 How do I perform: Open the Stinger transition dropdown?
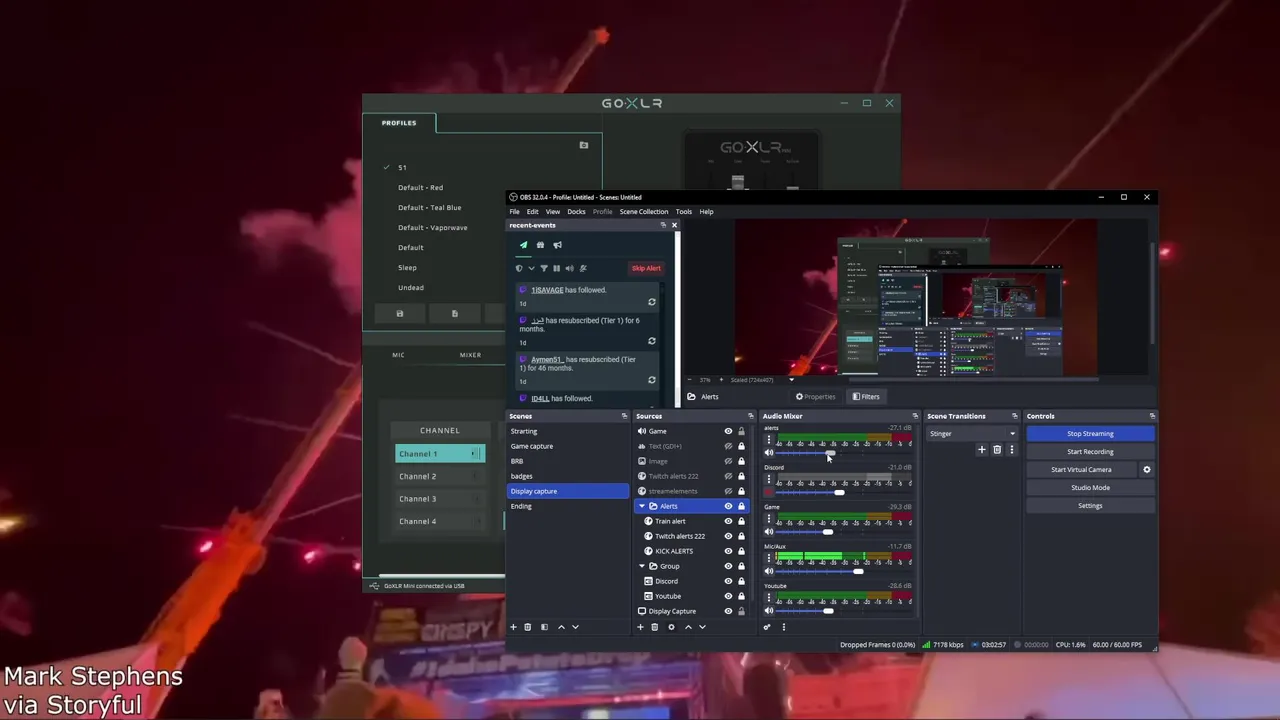click(971, 434)
